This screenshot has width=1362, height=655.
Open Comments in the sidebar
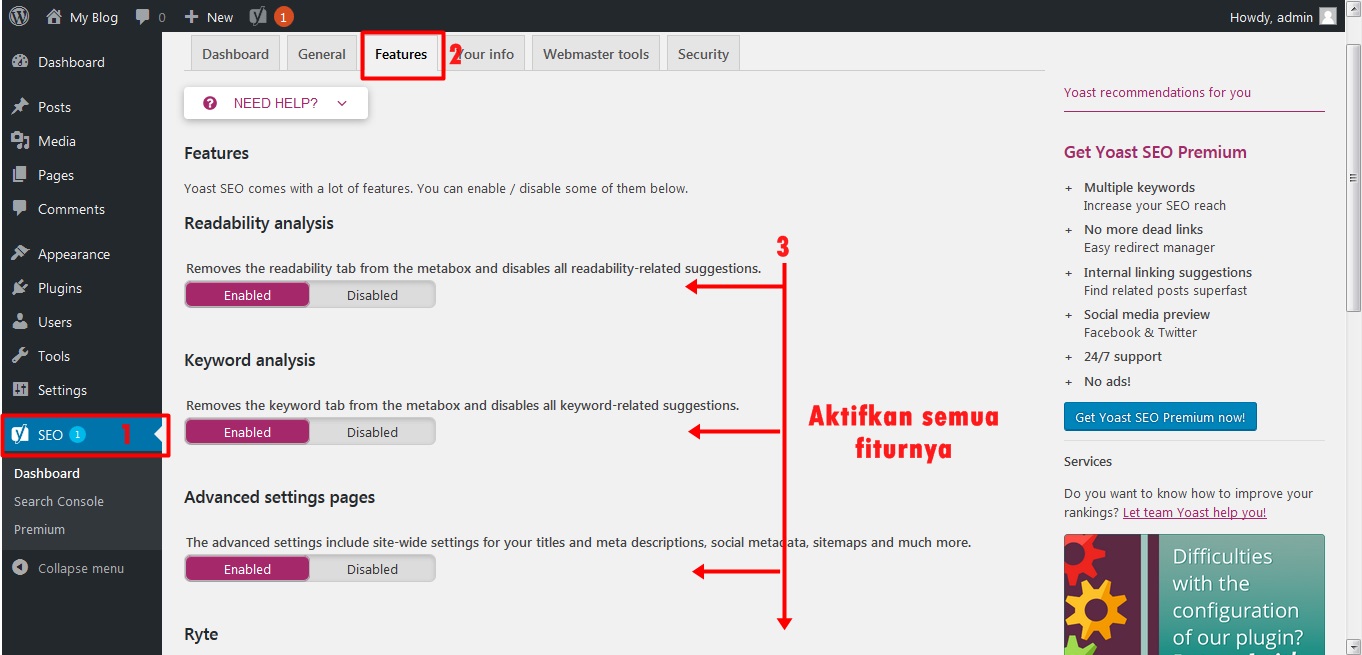tap(70, 209)
